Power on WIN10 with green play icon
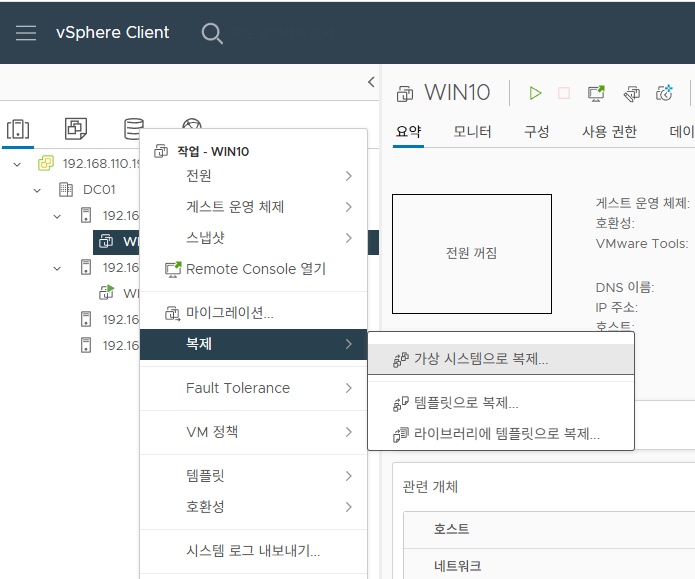This screenshot has height=579, width=695. click(x=535, y=93)
